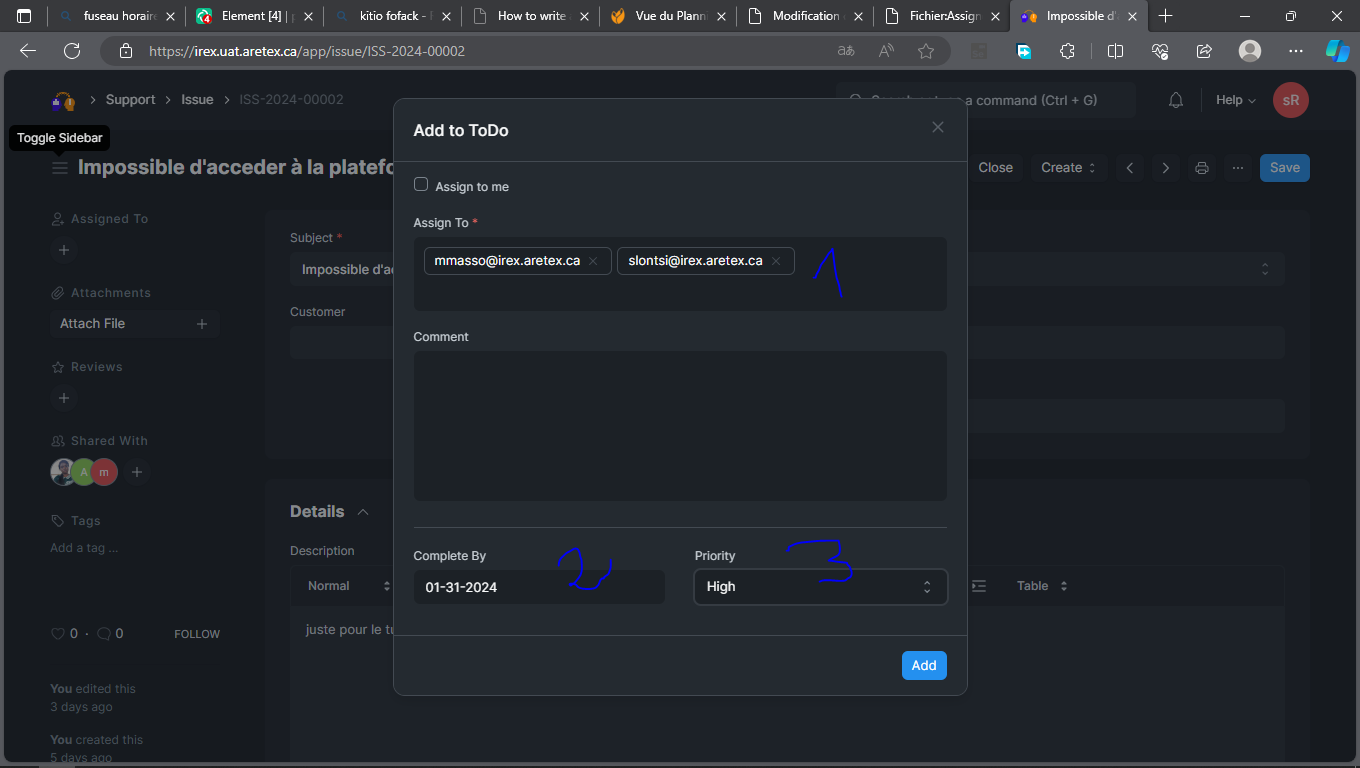
Task: Open the browser extensions puzzle icon
Action: point(1067,51)
